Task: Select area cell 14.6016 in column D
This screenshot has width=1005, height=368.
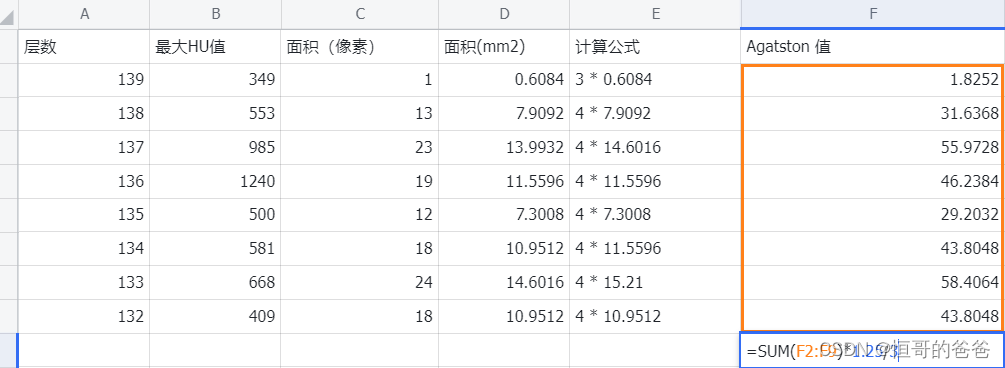Action: tap(504, 283)
